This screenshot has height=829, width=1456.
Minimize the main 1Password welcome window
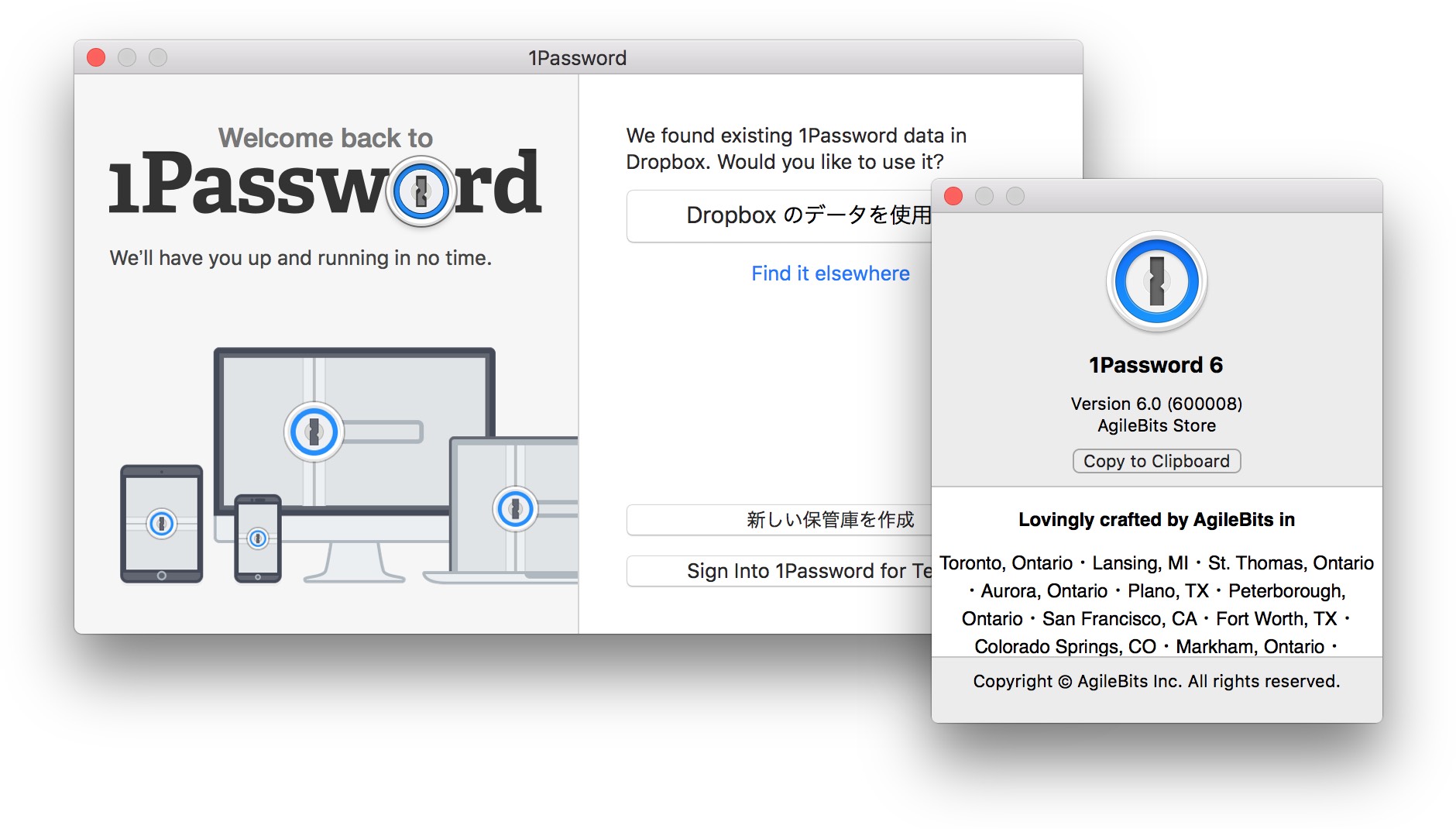point(127,57)
